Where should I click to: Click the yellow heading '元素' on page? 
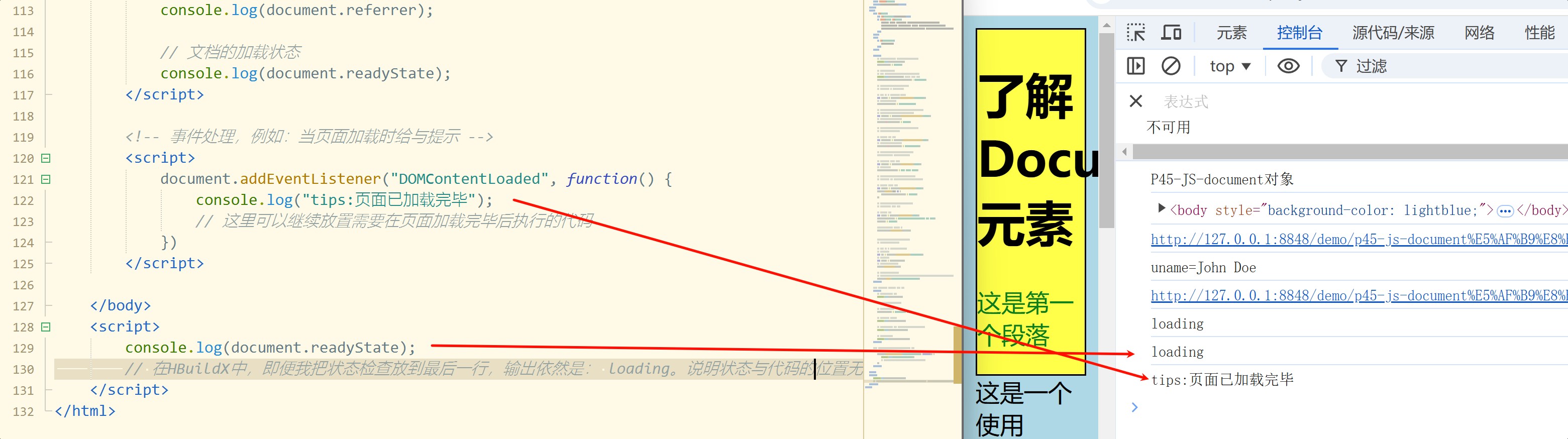tap(1025, 224)
